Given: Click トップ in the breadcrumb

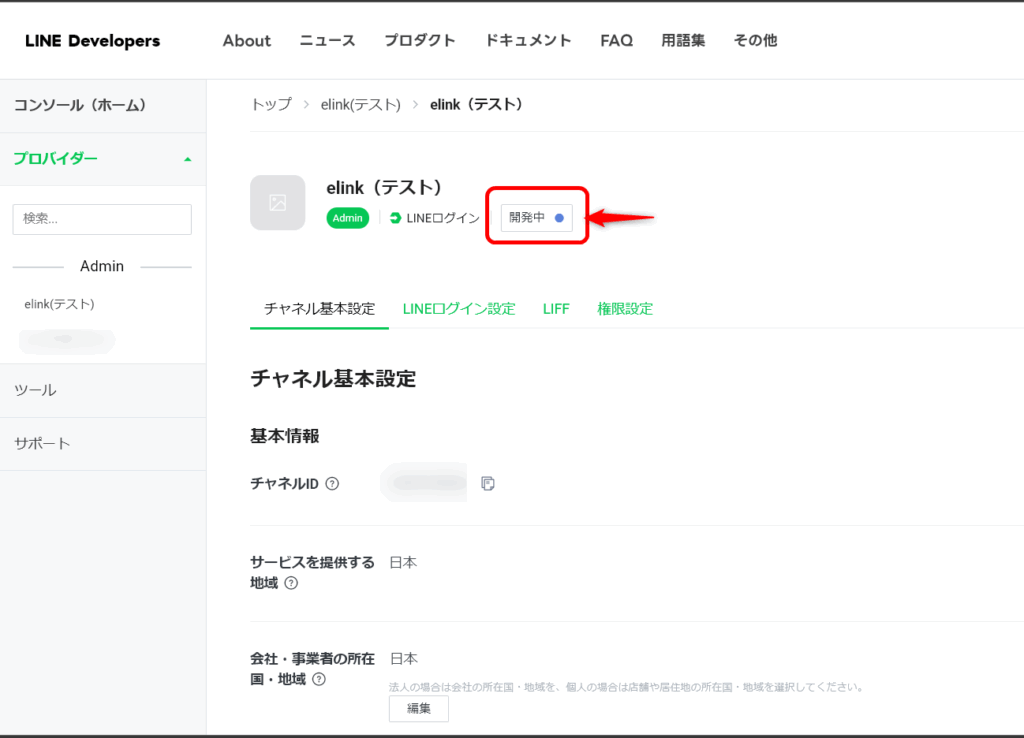Looking at the screenshot, I should click(x=272, y=104).
